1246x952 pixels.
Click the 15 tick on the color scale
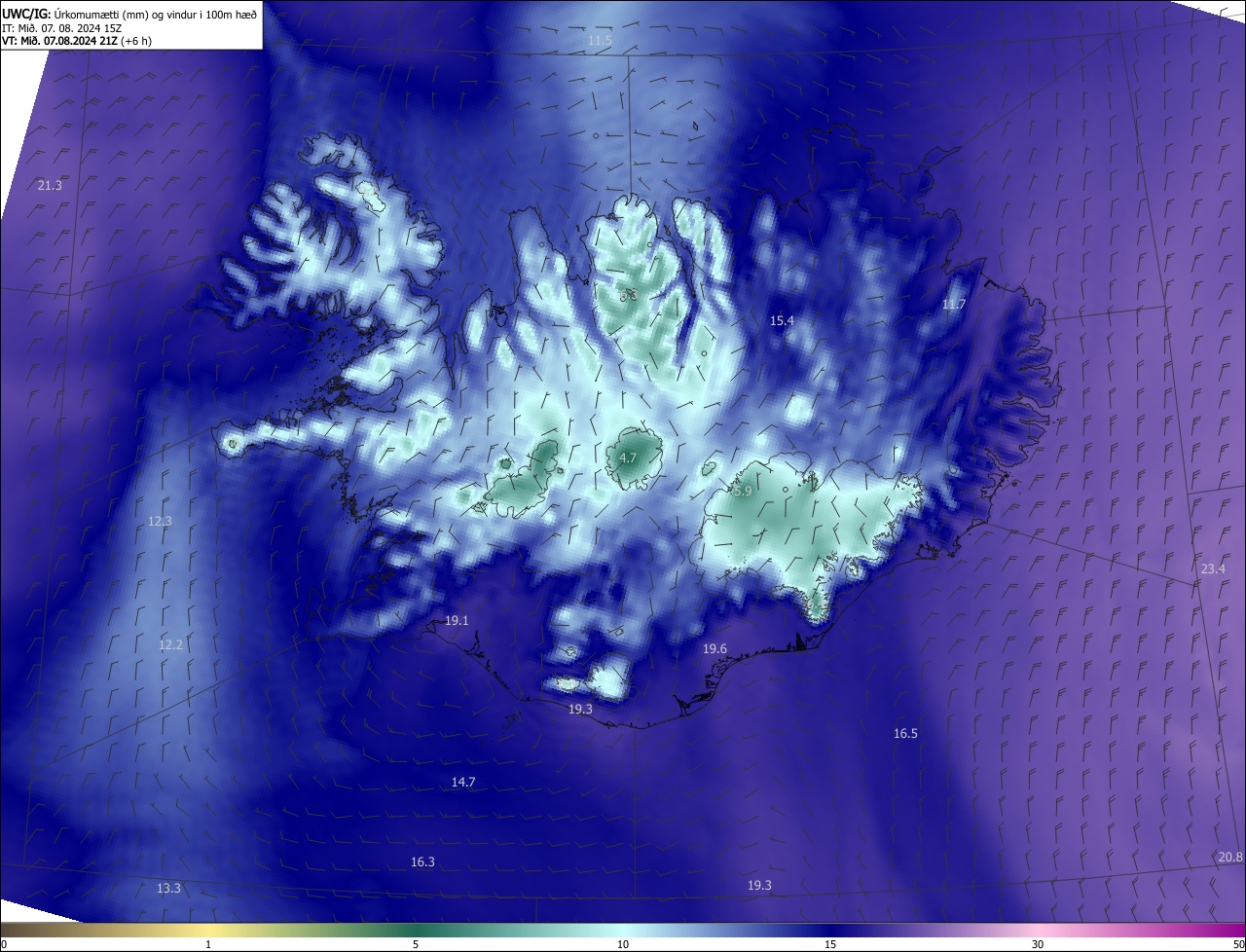coord(830,944)
